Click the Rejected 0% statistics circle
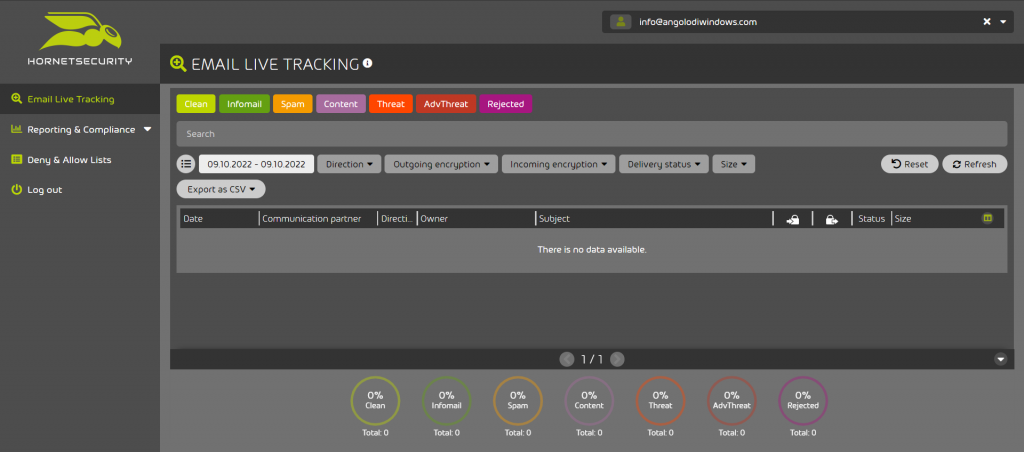 [803, 401]
